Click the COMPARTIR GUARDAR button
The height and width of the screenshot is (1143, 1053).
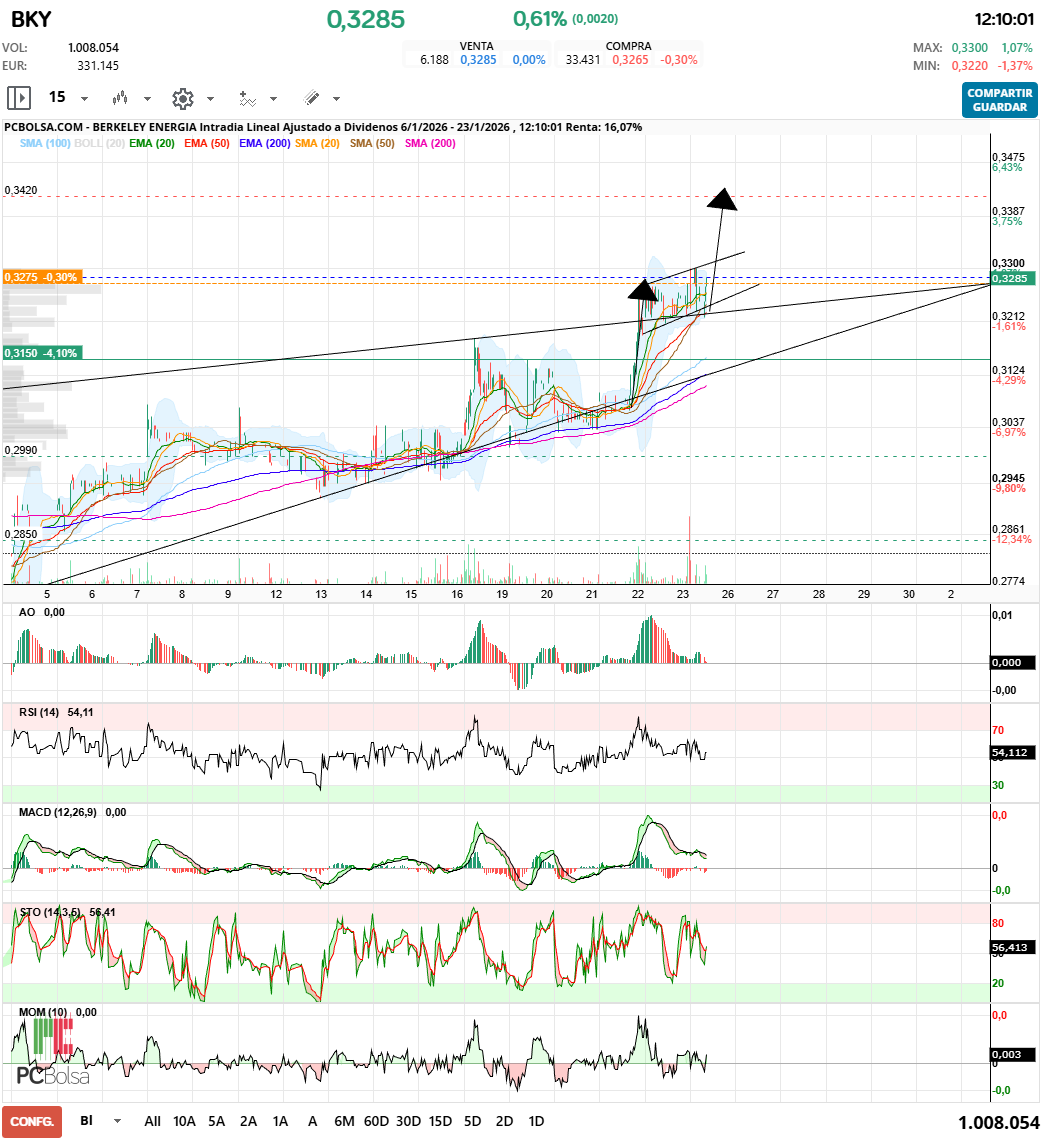1000,100
